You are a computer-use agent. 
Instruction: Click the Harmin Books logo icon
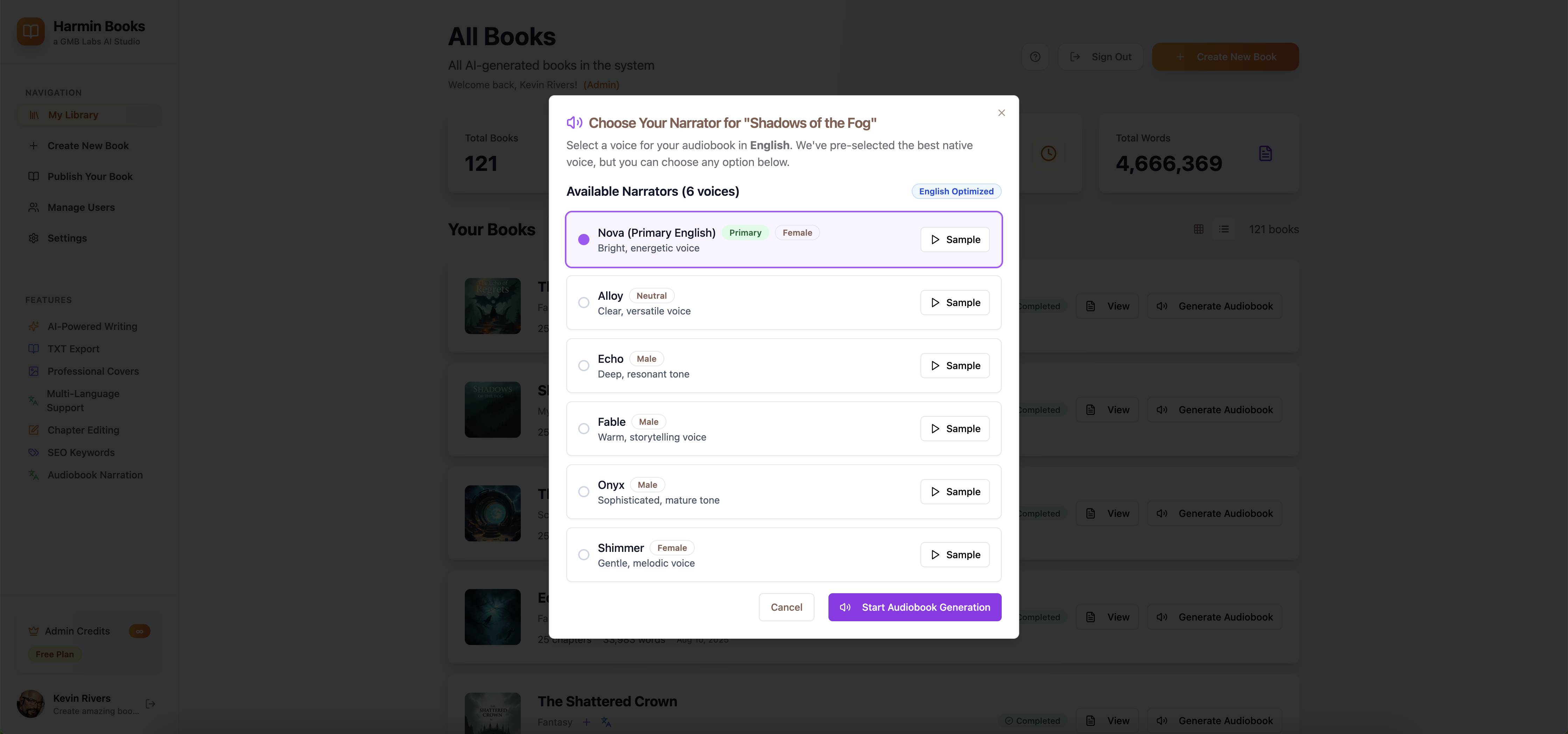point(30,32)
